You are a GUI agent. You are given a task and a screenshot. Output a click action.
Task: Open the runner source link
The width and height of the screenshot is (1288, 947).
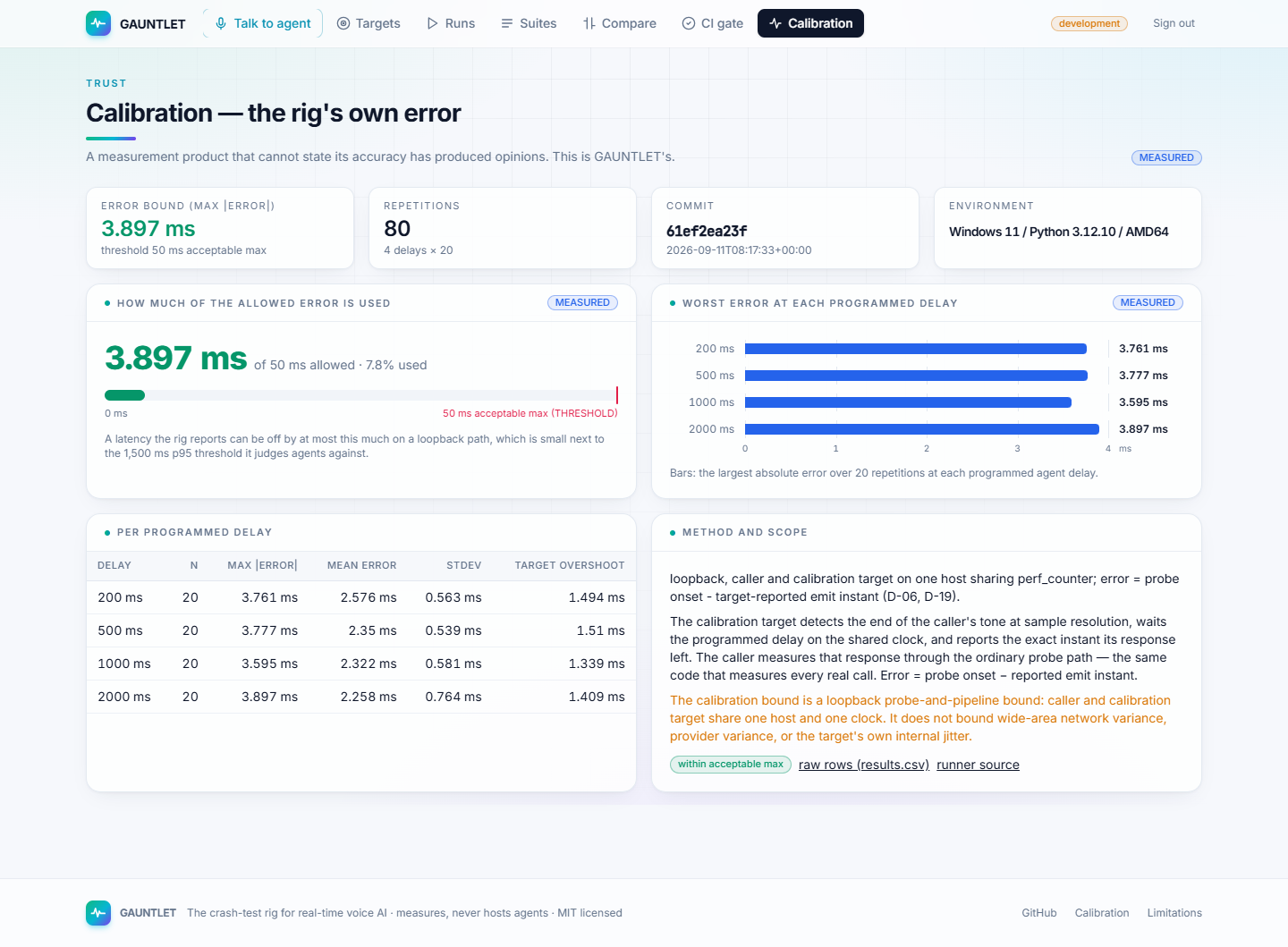coord(978,765)
